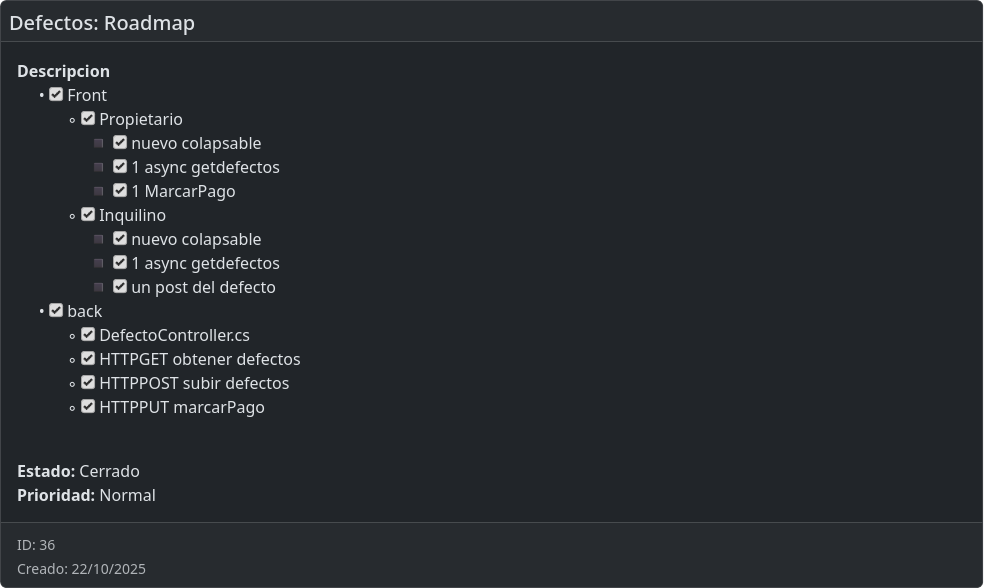Toggle the Propietario checkbox
The height and width of the screenshot is (588, 984).
point(88,119)
